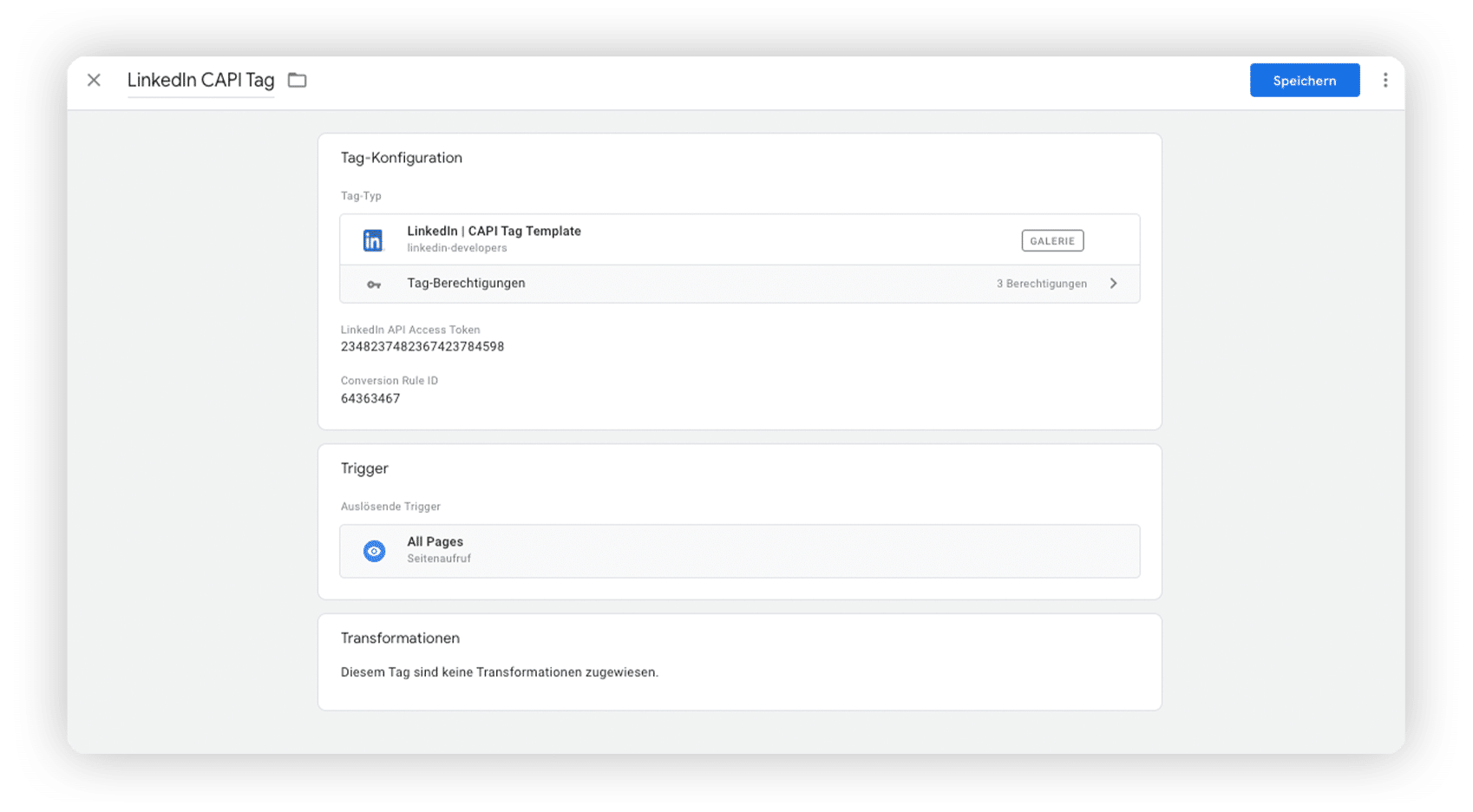
Task: Click the Speichern button
Action: (x=1305, y=80)
